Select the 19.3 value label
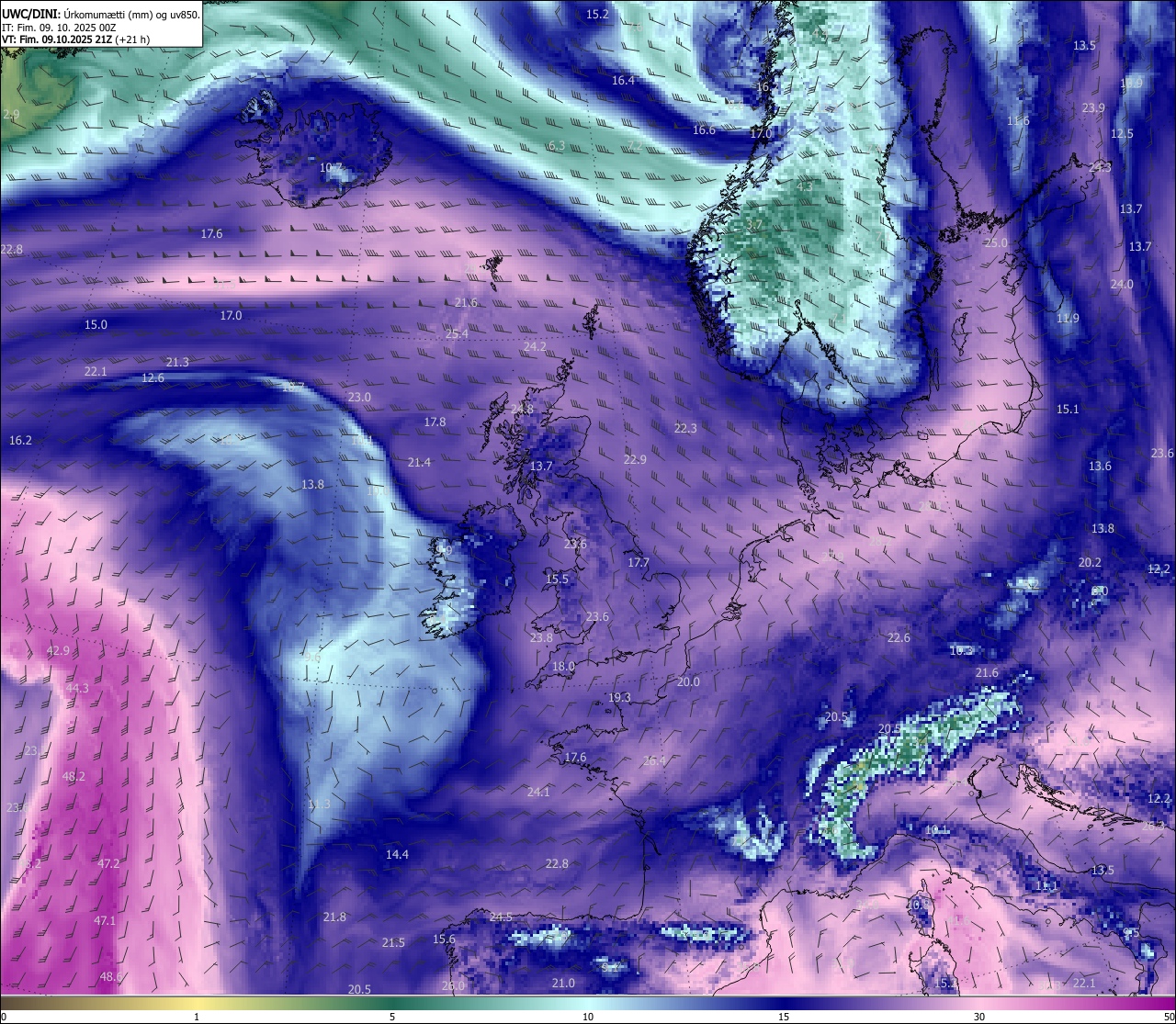Screen dimensions: 1176x1024 (x=620, y=698)
